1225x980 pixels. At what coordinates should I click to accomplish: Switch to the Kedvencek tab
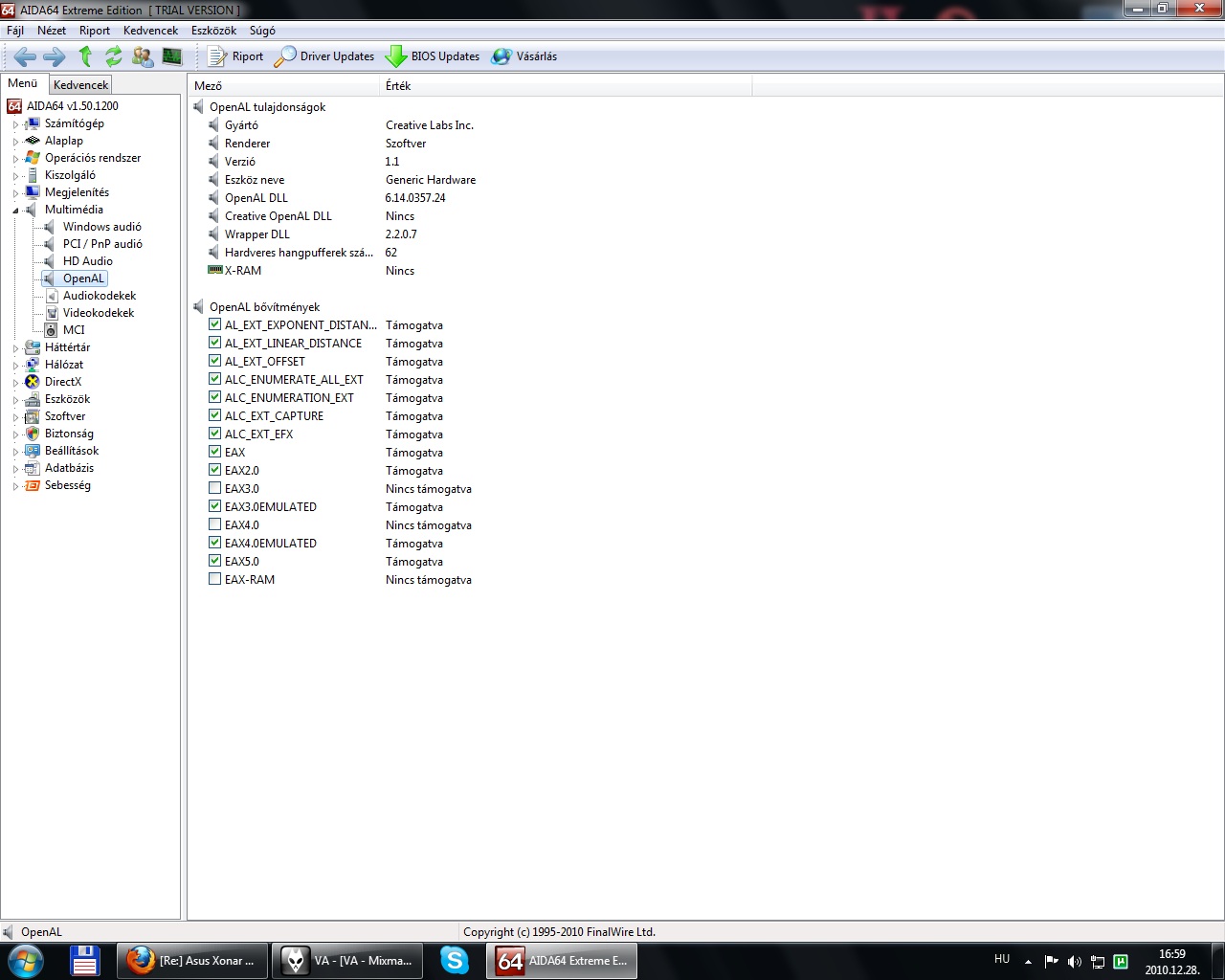[x=81, y=85]
